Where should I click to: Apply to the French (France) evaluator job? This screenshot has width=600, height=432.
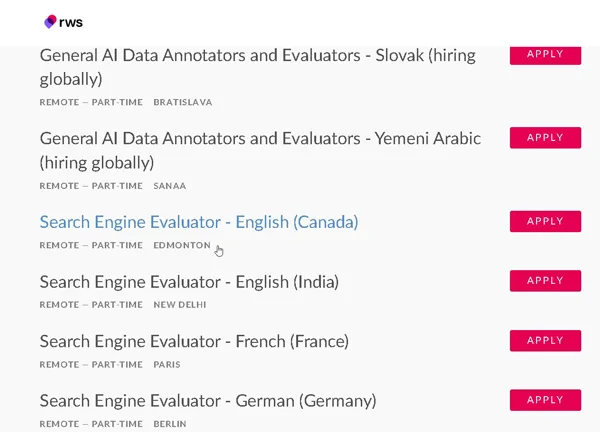click(x=545, y=341)
